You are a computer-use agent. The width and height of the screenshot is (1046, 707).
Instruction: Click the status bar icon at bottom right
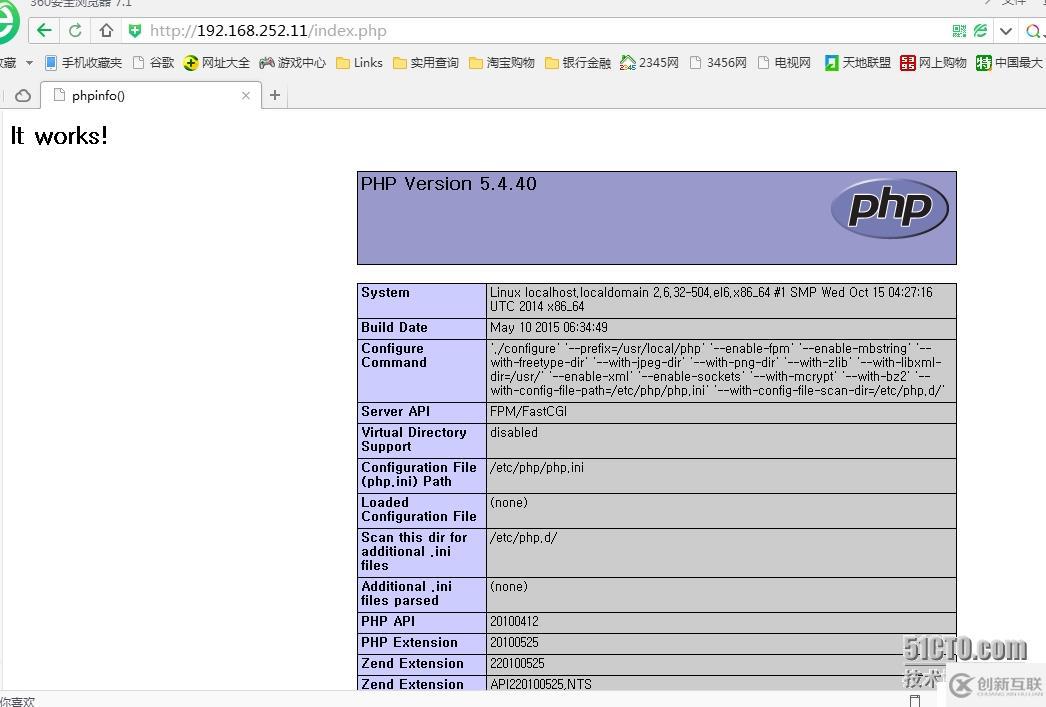coord(915,700)
